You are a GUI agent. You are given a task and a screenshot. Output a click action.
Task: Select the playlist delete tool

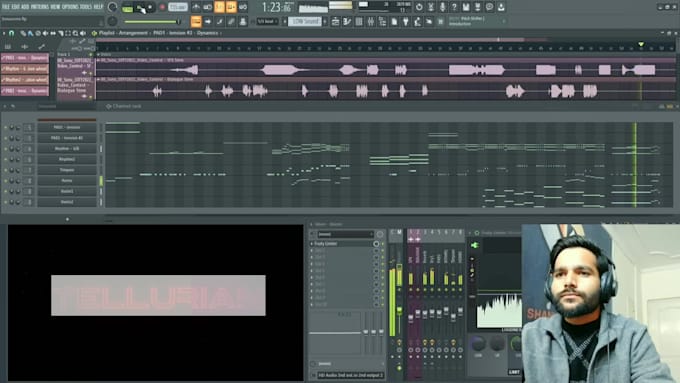(x=38, y=33)
